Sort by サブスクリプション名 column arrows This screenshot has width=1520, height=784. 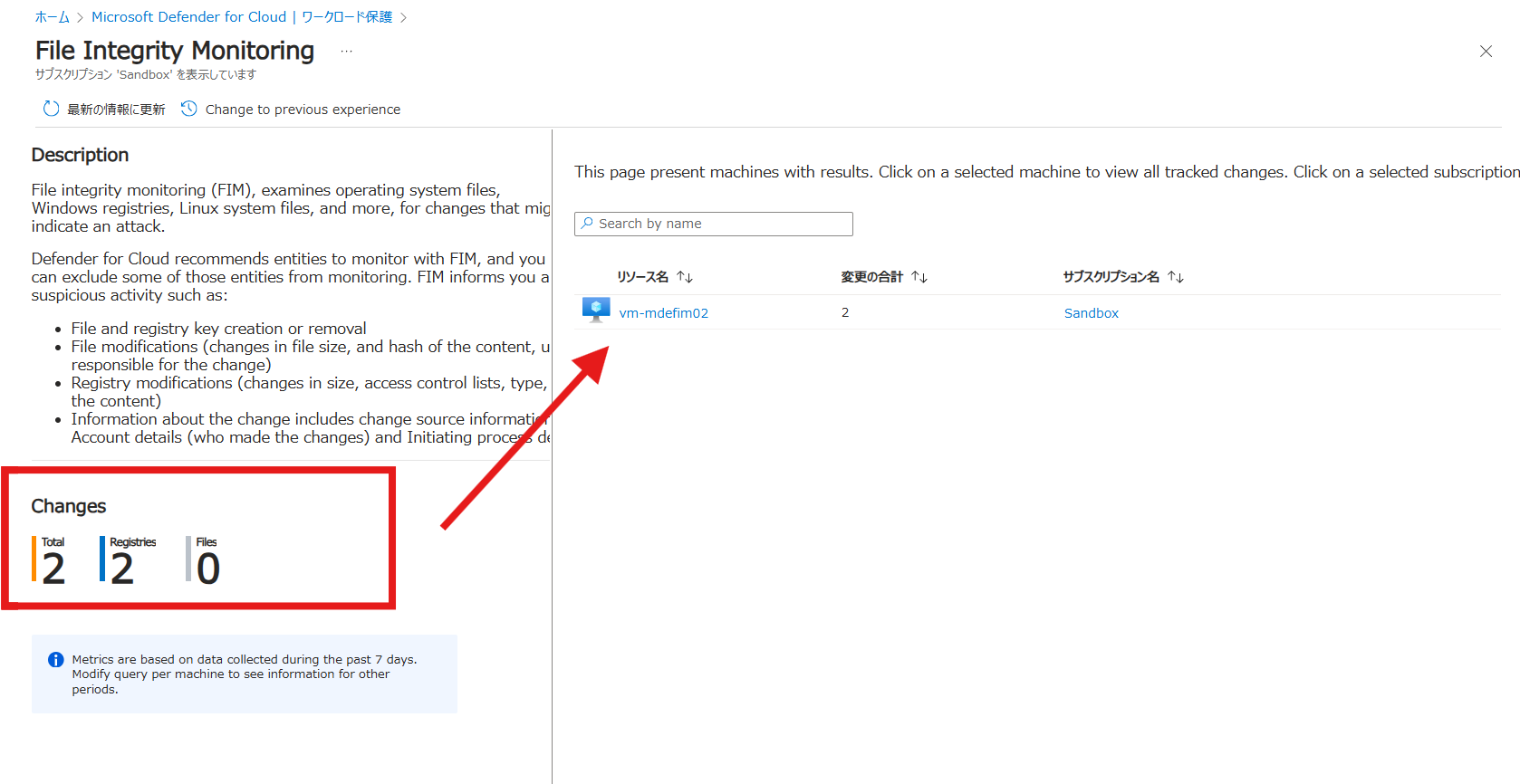(x=1176, y=277)
